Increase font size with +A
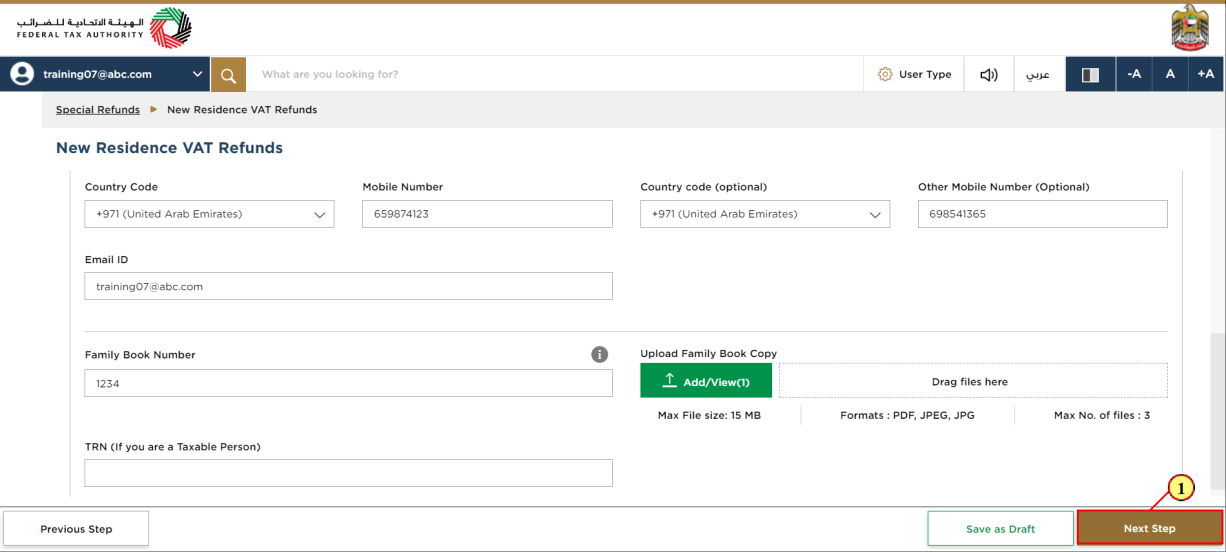Screen dimensions: 1226x552 [x=1206, y=74]
